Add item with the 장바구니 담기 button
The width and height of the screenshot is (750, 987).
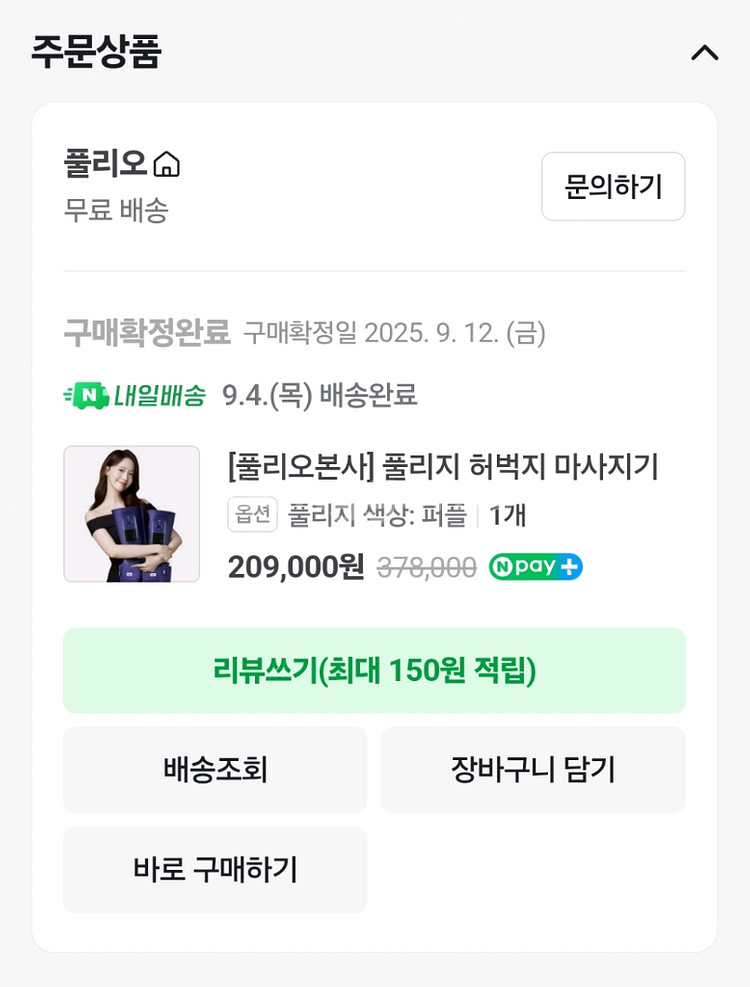[x=533, y=770]
